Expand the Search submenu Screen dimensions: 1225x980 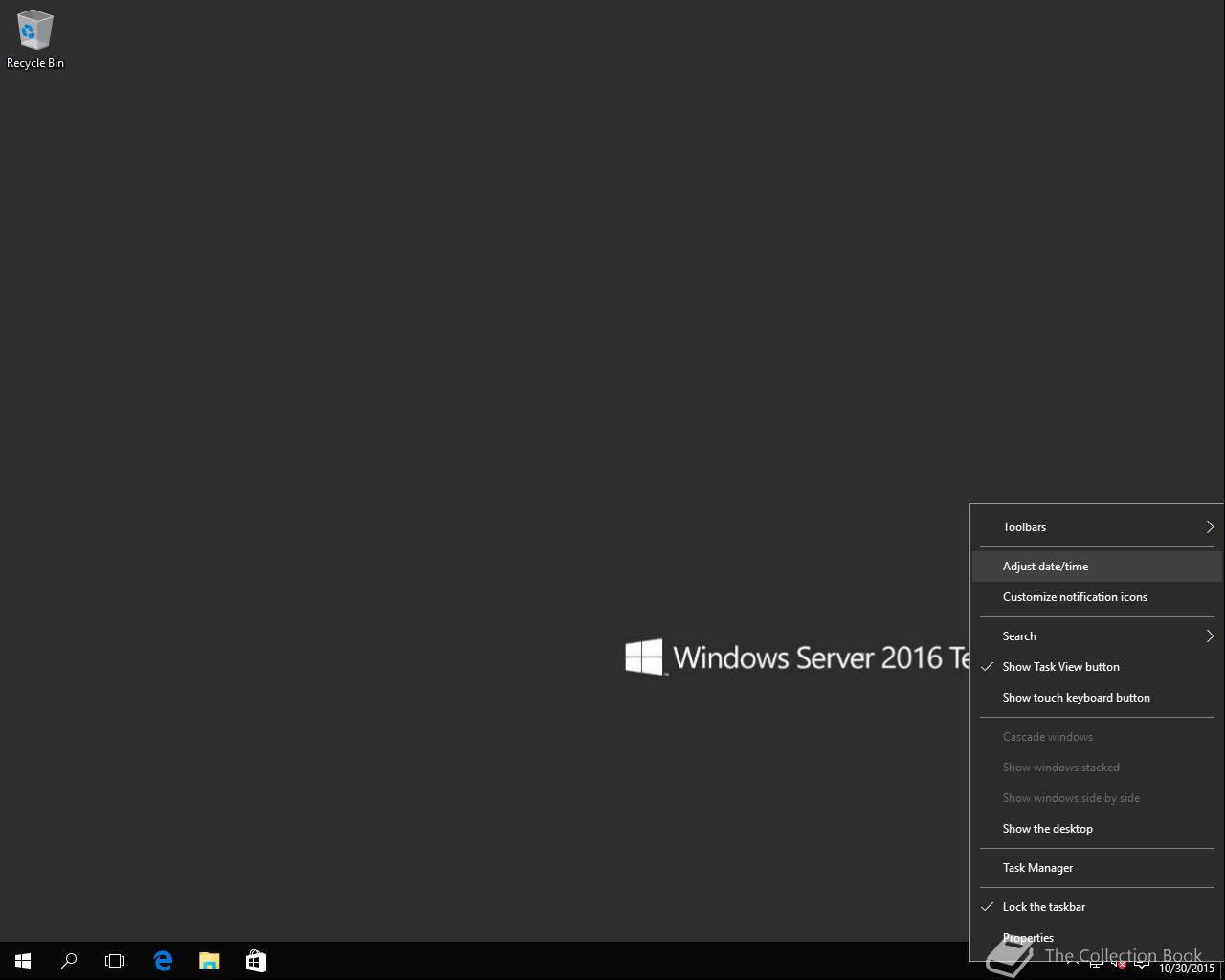pyautogui.click(x=1097, y=636)
